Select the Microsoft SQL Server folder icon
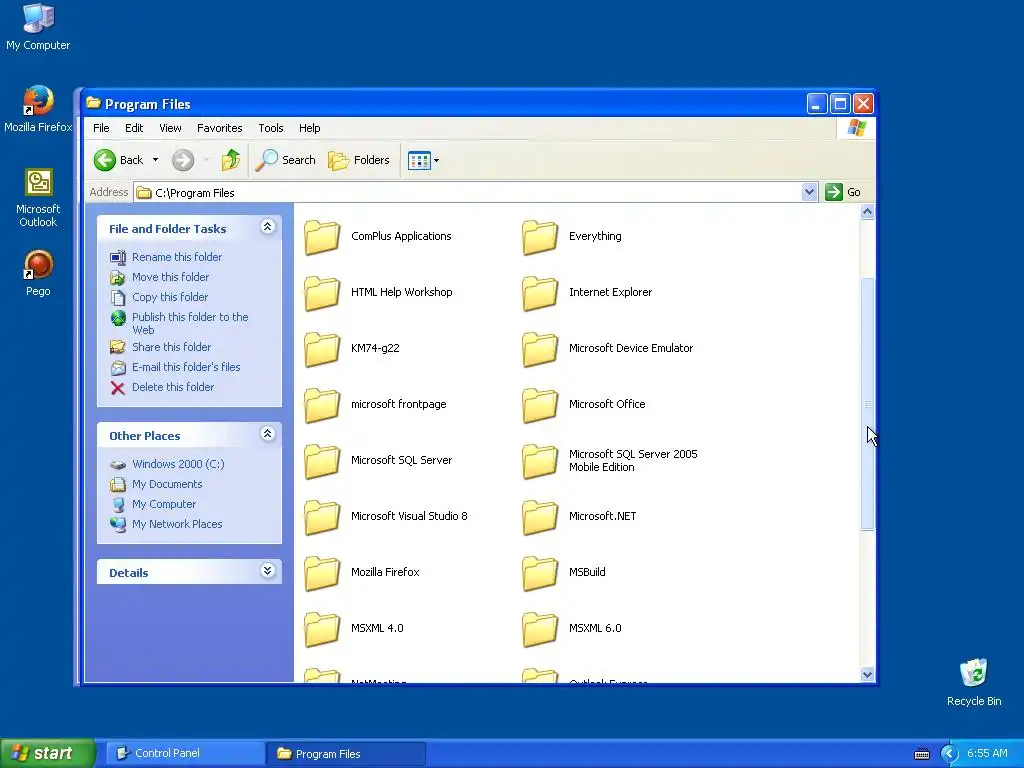The width and height of the screenshot is (1024, 768). (322, 460)
